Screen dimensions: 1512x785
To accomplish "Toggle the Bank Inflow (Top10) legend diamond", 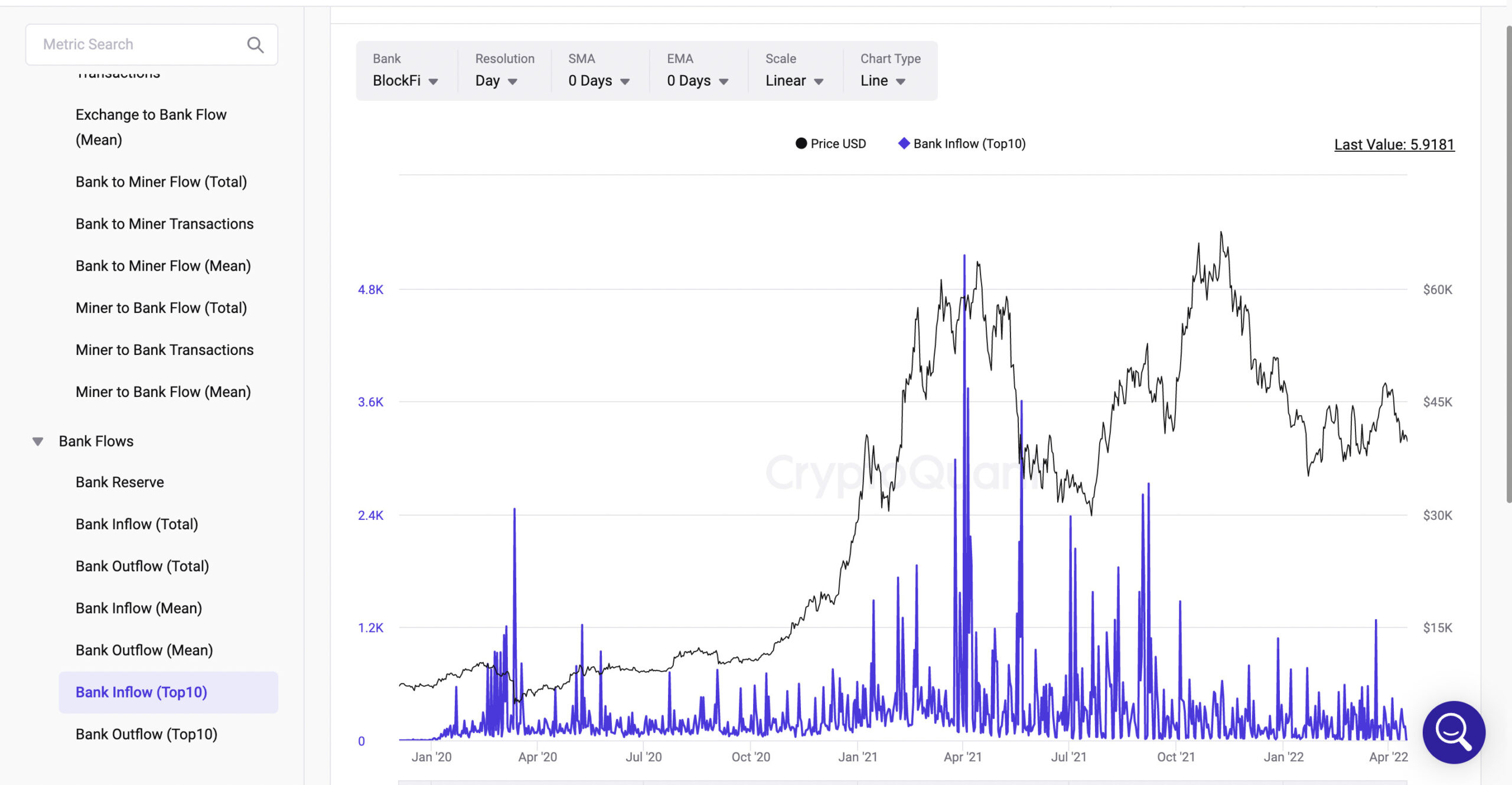I will [904, 144].
